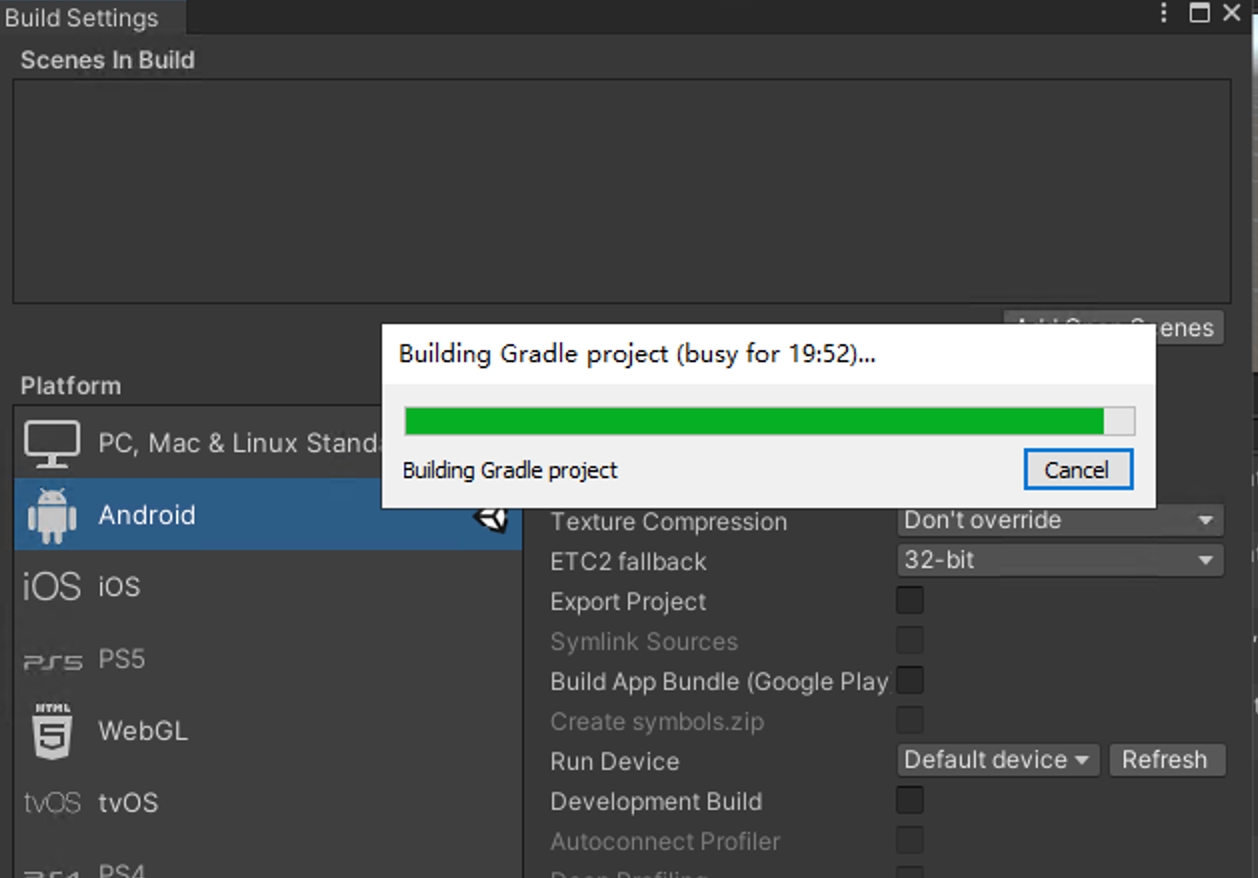Select the Android platform row
This screenshot has width=1258, height=878.
[268, 514]
